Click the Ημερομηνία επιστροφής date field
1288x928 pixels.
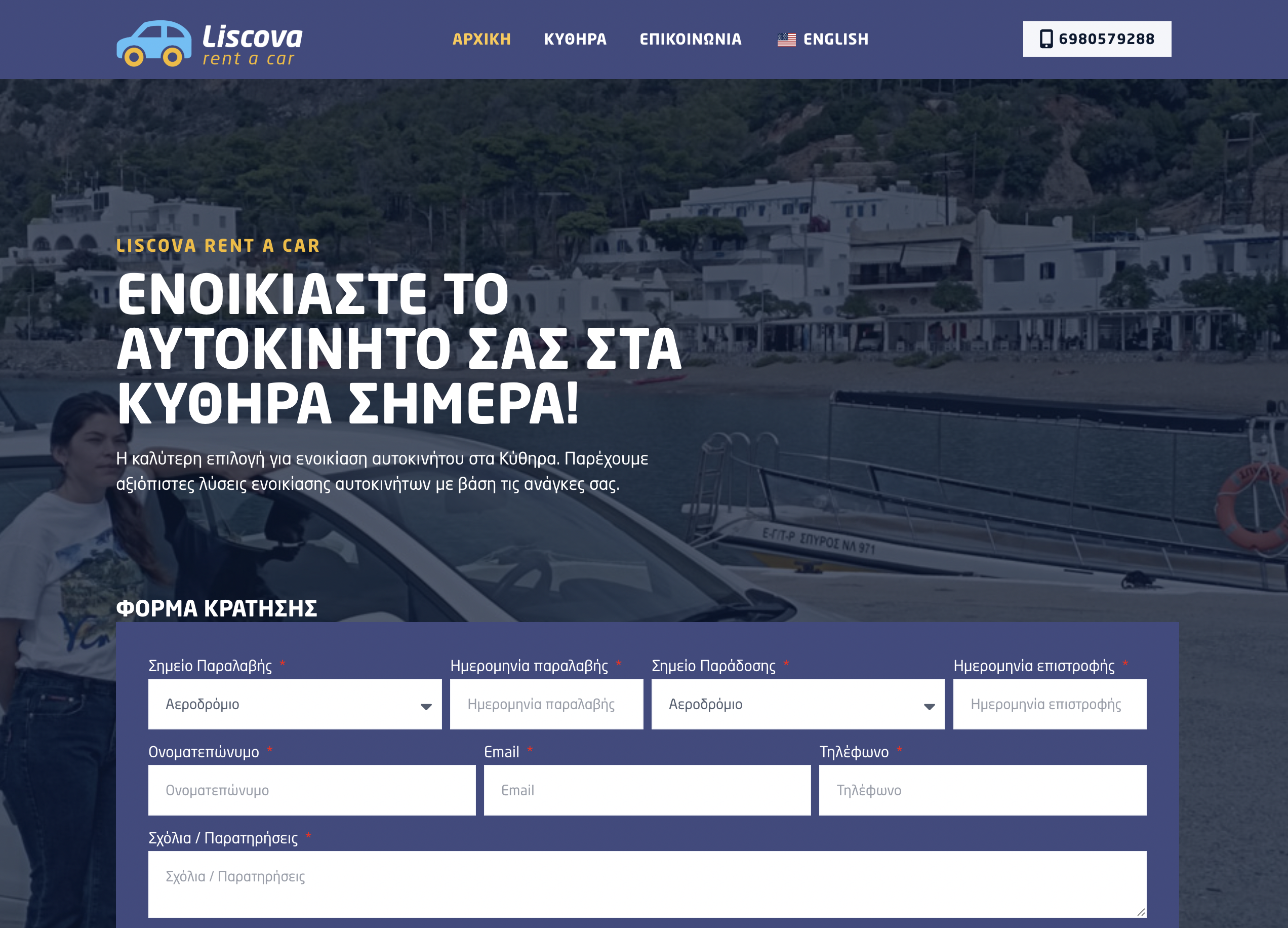pos(1050,704)
